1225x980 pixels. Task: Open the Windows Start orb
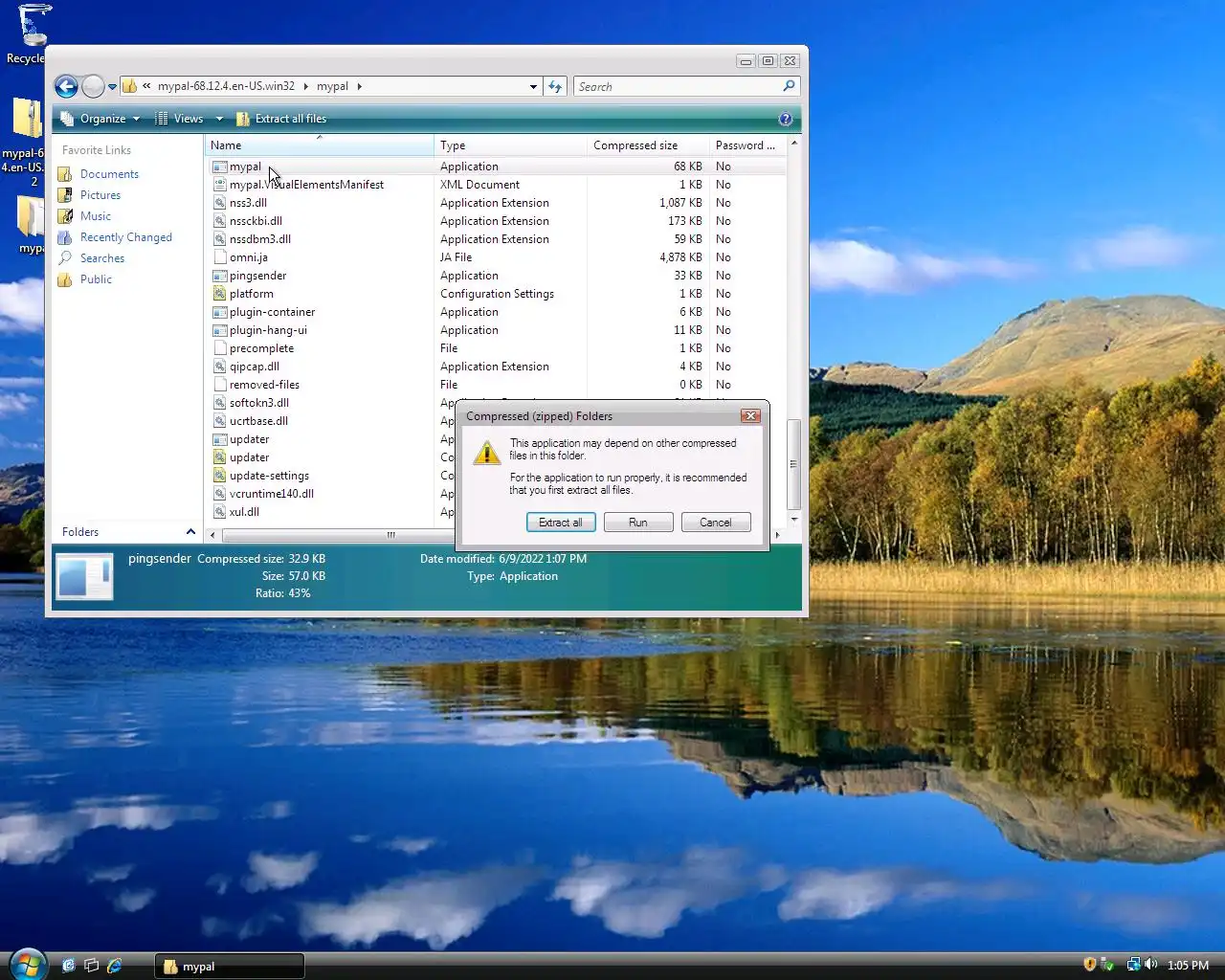pos(27,964)
